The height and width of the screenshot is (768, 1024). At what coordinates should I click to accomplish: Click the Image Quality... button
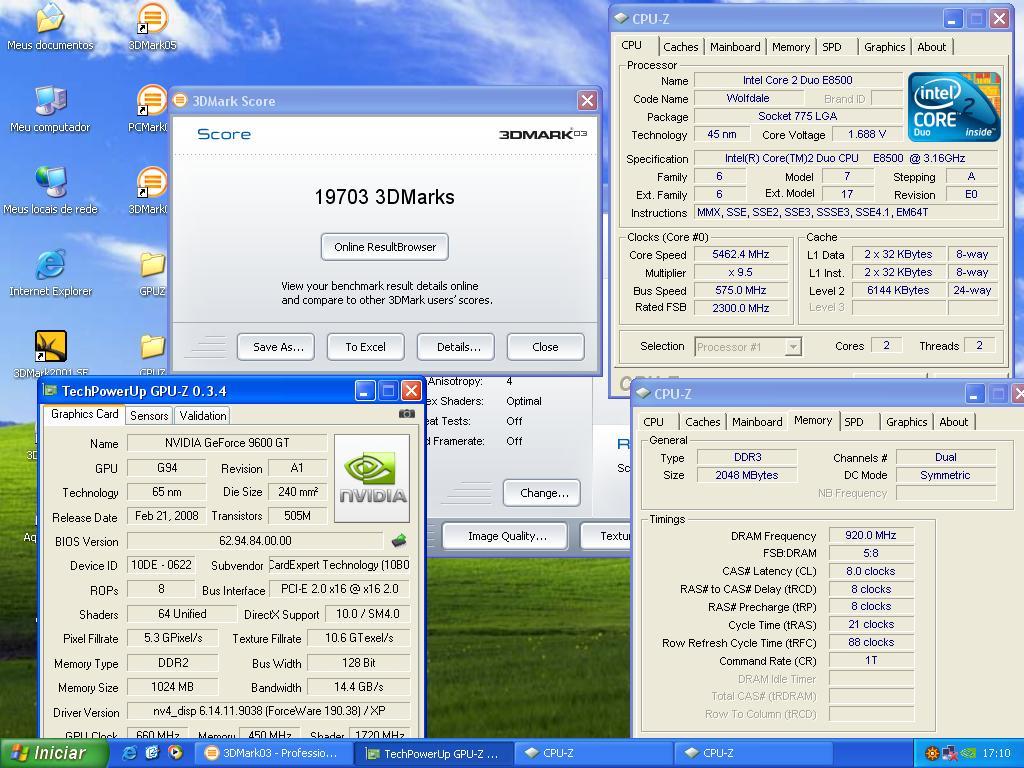[504, 536]
